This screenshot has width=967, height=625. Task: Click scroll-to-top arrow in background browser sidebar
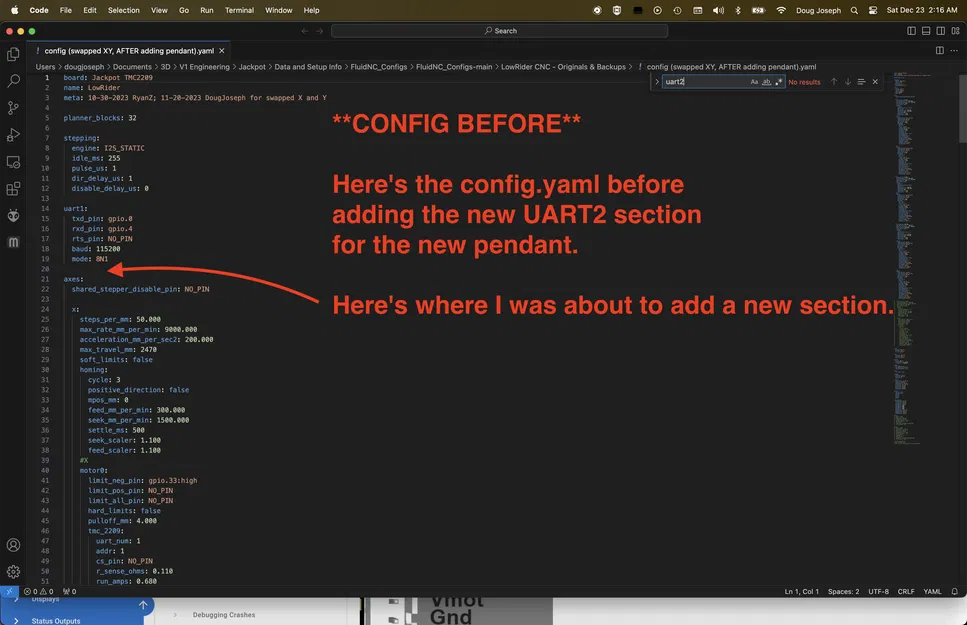(x=142, y=605)
